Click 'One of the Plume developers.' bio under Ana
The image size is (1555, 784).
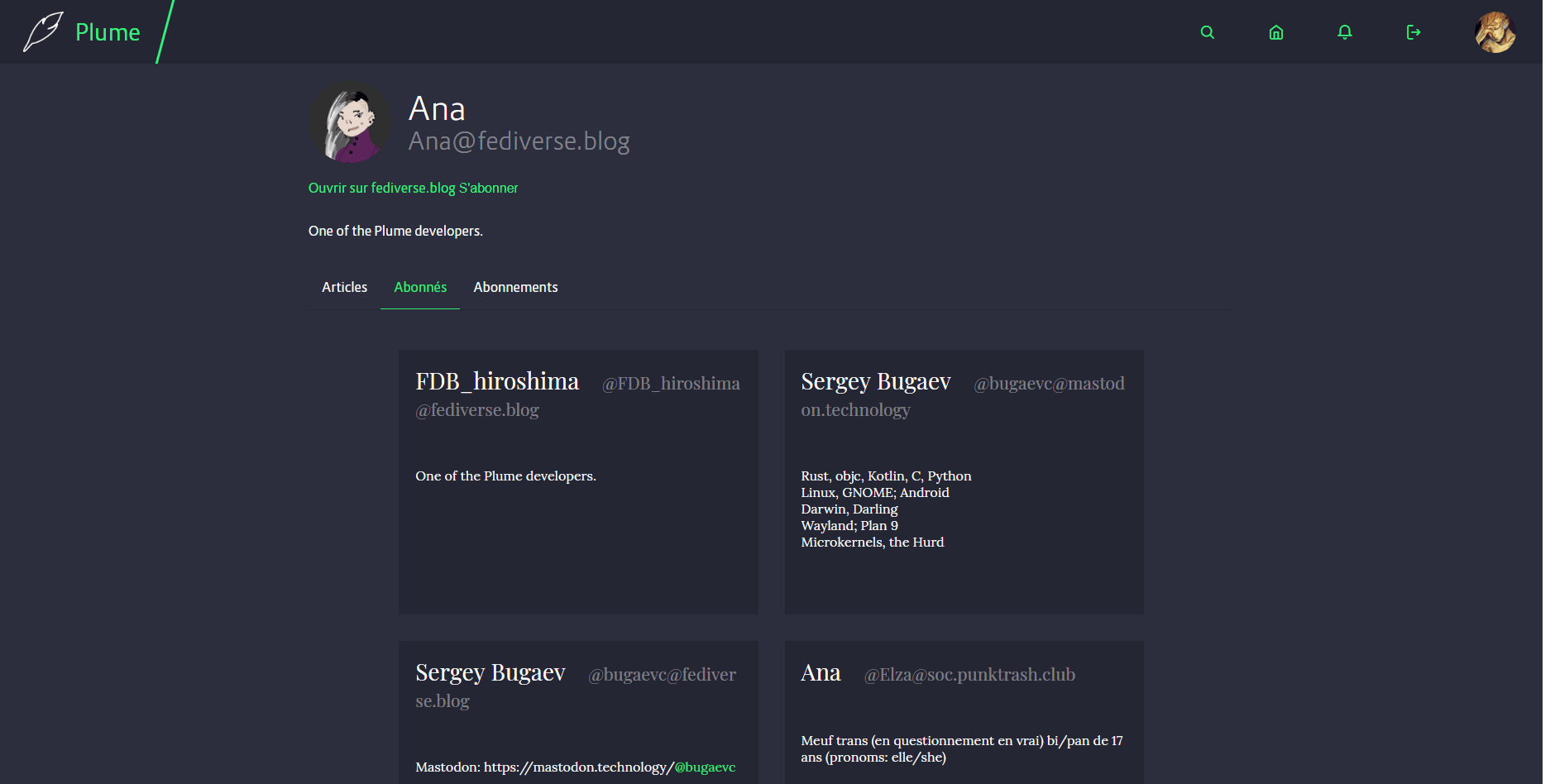395,231
